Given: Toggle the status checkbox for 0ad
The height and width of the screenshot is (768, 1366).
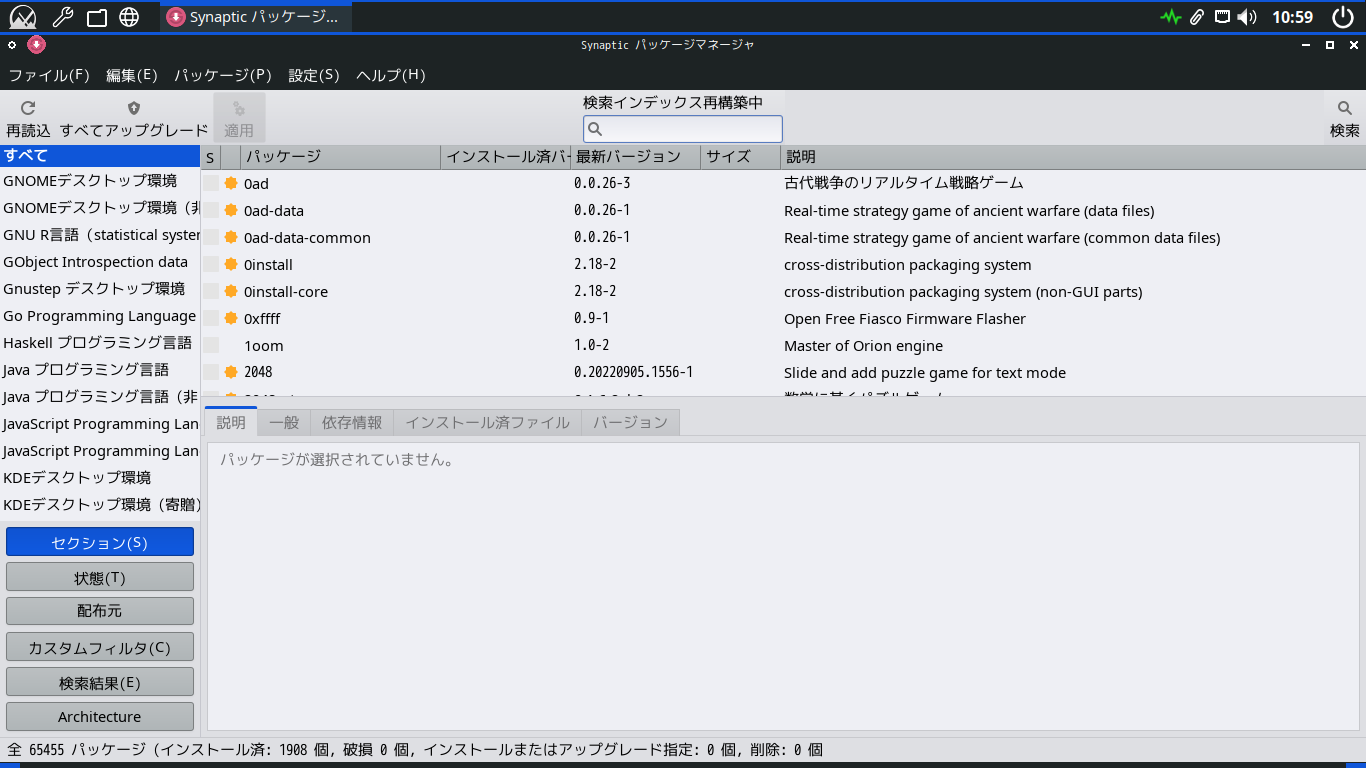Looking at the screenshot, I should [211, 183].
